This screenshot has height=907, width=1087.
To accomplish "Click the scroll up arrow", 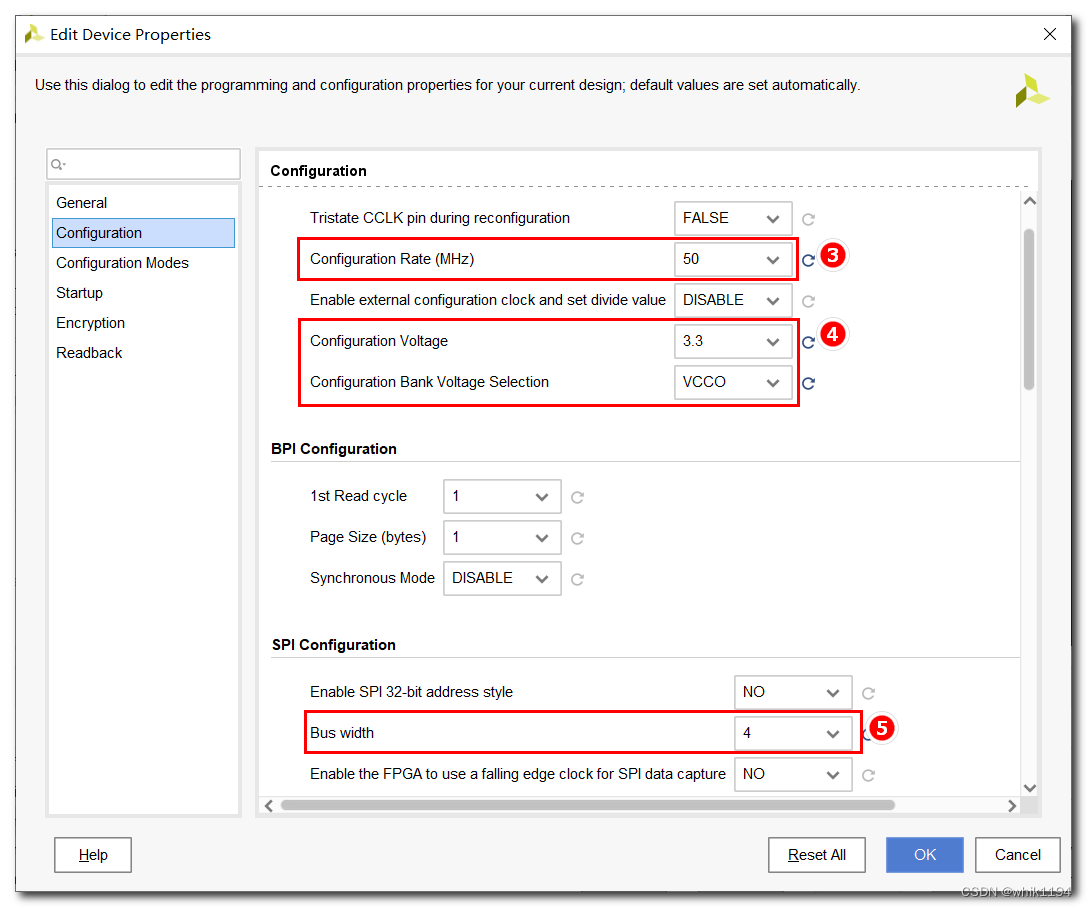I will [x=1029, y=201].
